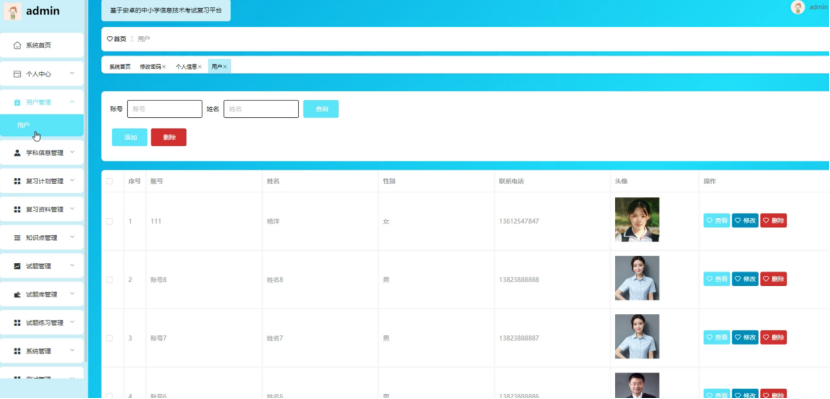Click 查看 for the row with account 111
Viewport: 830px width, 399px height.
click(717, 221)
